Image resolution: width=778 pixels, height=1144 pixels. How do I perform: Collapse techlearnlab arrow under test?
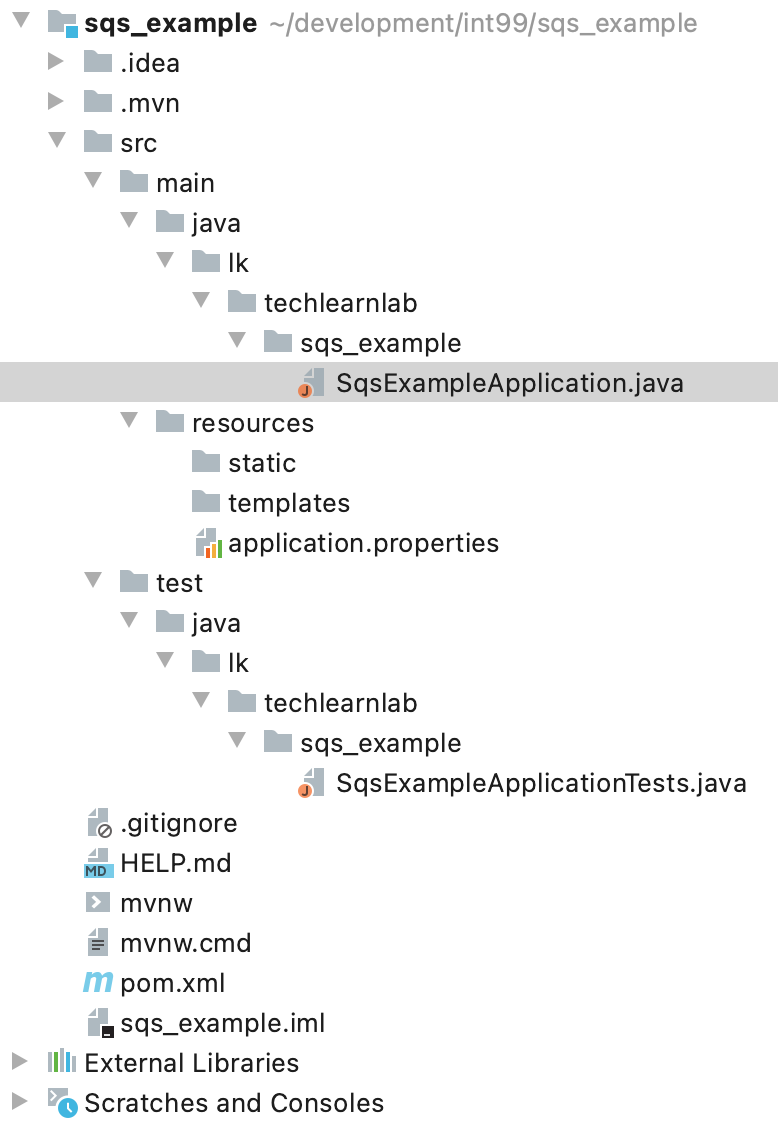coord(201,700)
